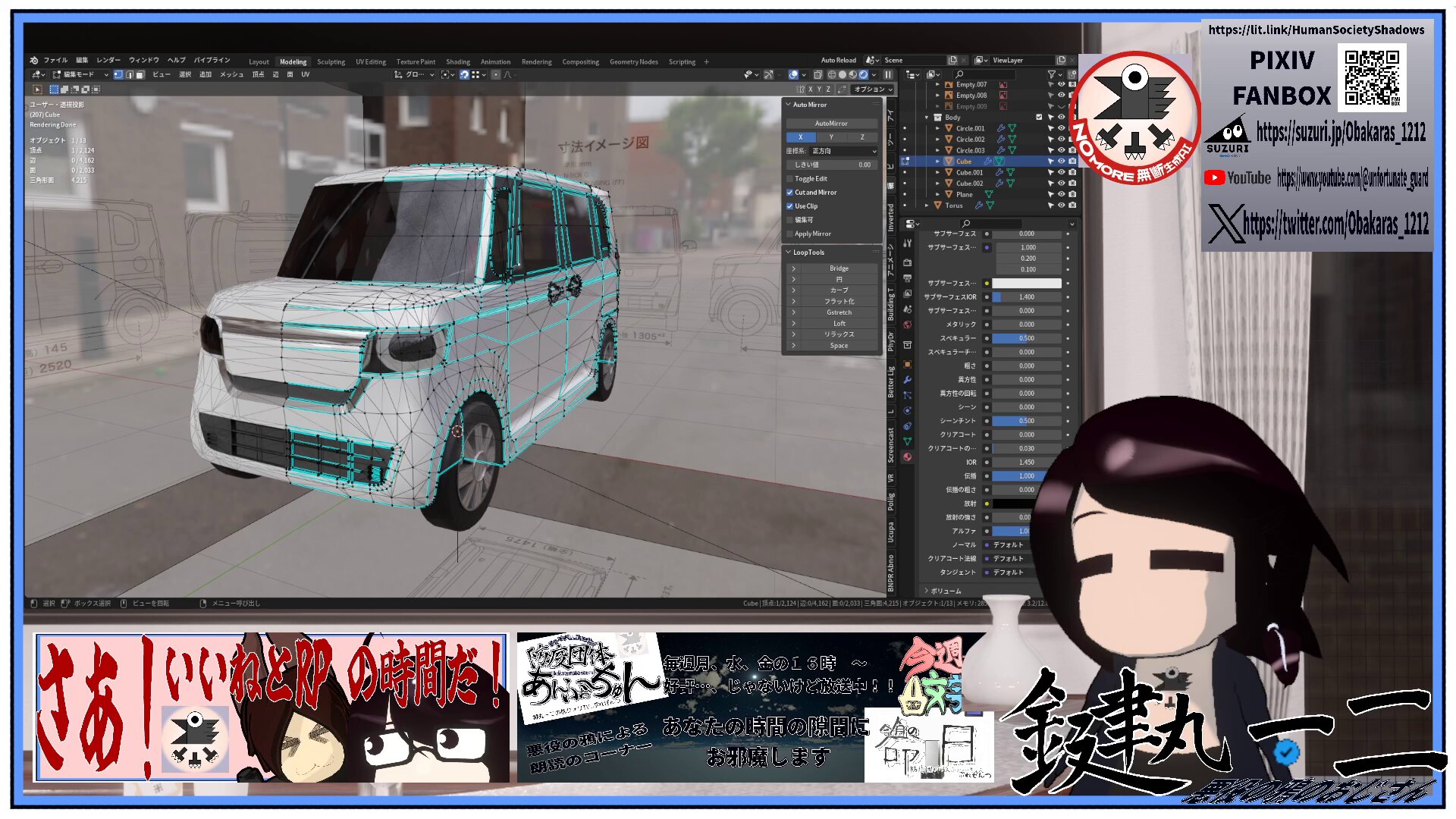
Task: Switch to Shading workspace tab
Action: (458, 61)
